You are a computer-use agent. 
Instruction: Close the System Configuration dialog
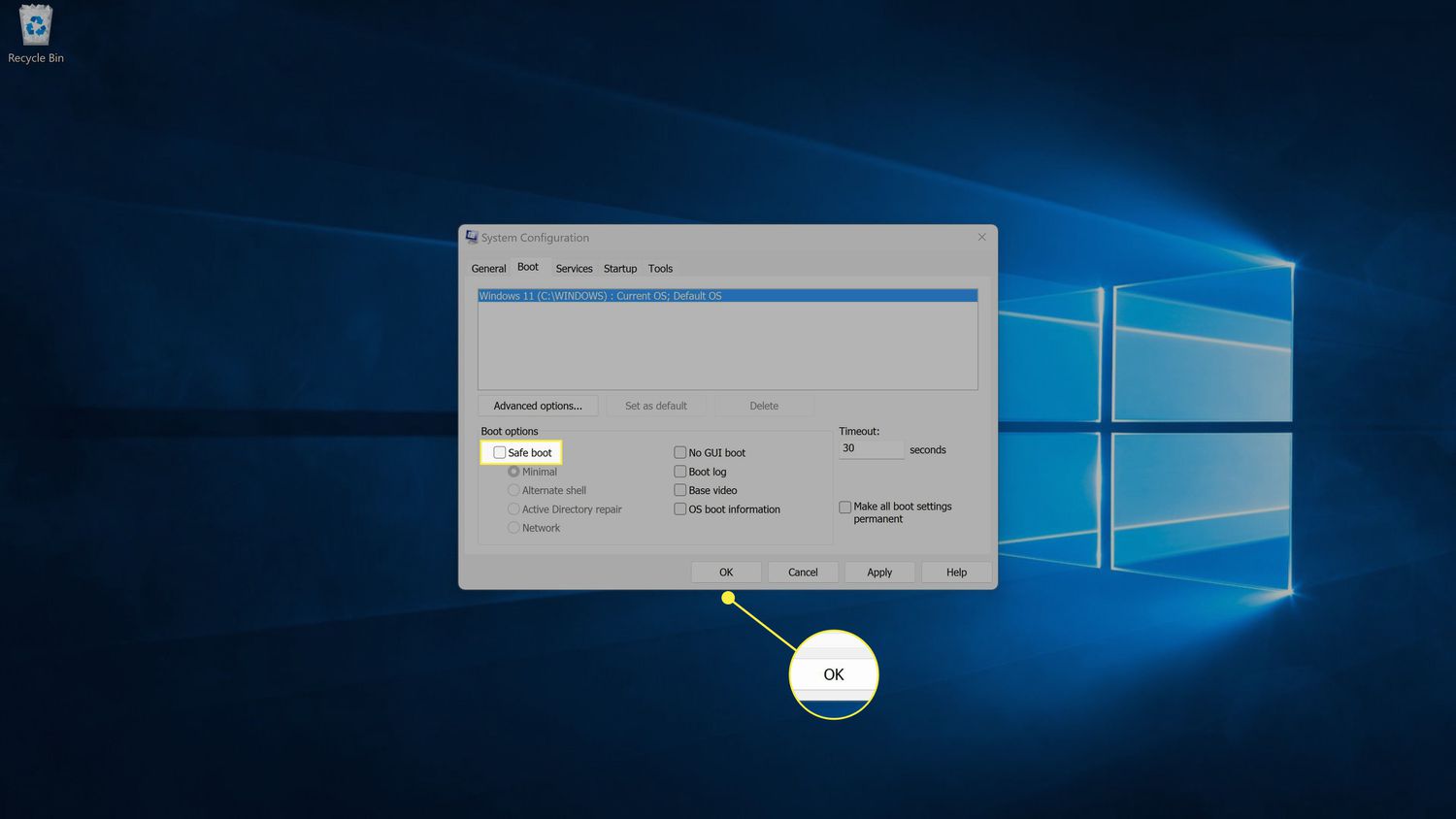[981, 237]
